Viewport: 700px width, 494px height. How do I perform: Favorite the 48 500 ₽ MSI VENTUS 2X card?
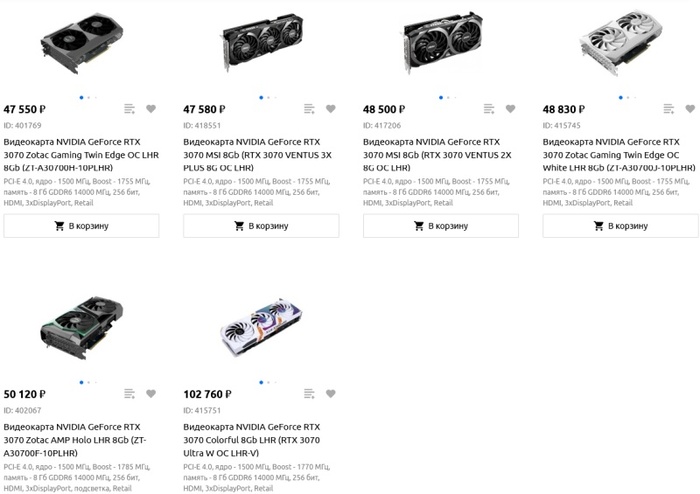click(x=510, y=109)
